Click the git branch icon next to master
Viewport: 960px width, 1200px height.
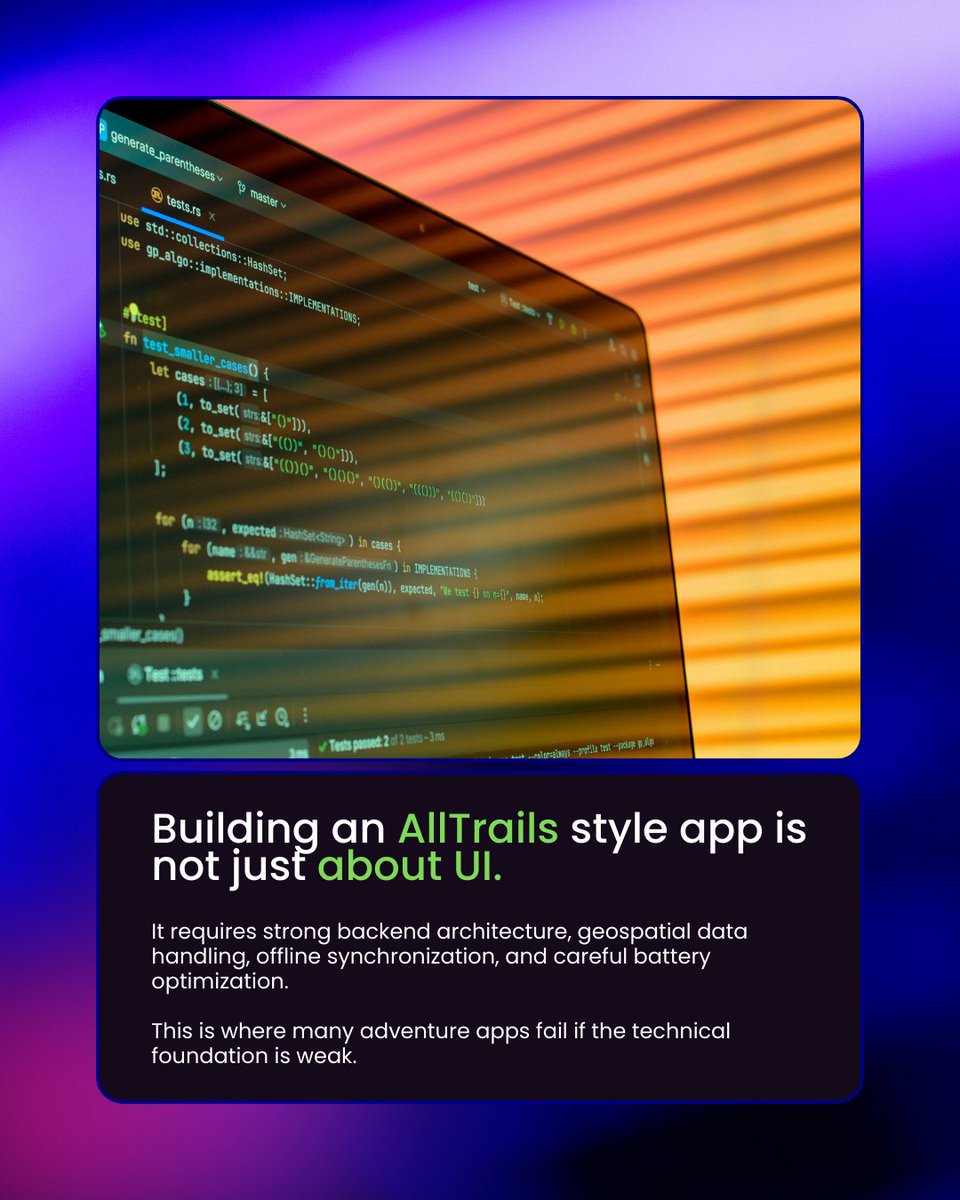point(241,186)
